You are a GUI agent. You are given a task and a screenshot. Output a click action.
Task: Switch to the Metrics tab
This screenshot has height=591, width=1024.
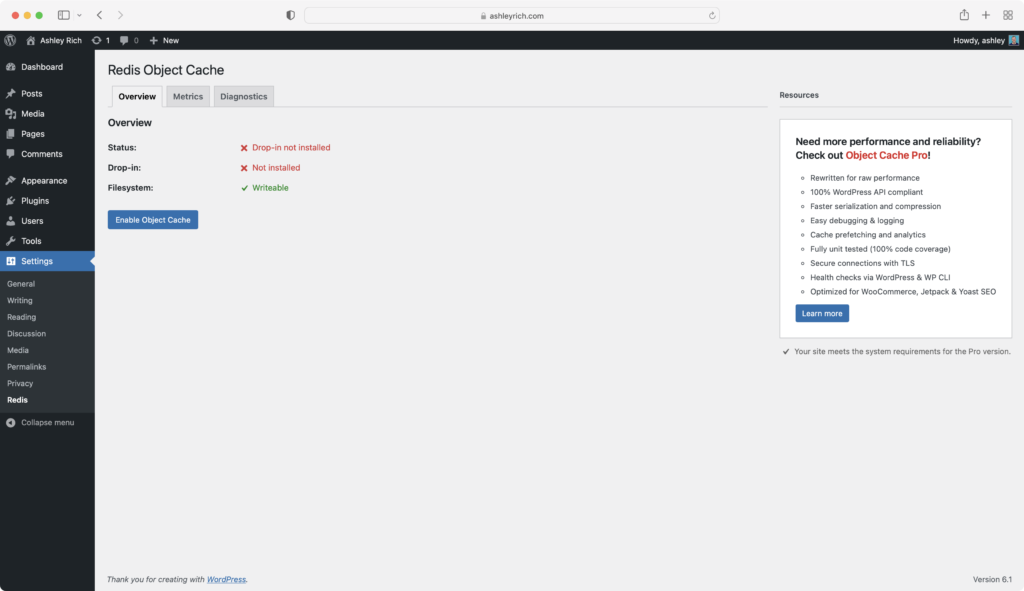(x=188, y=96)
